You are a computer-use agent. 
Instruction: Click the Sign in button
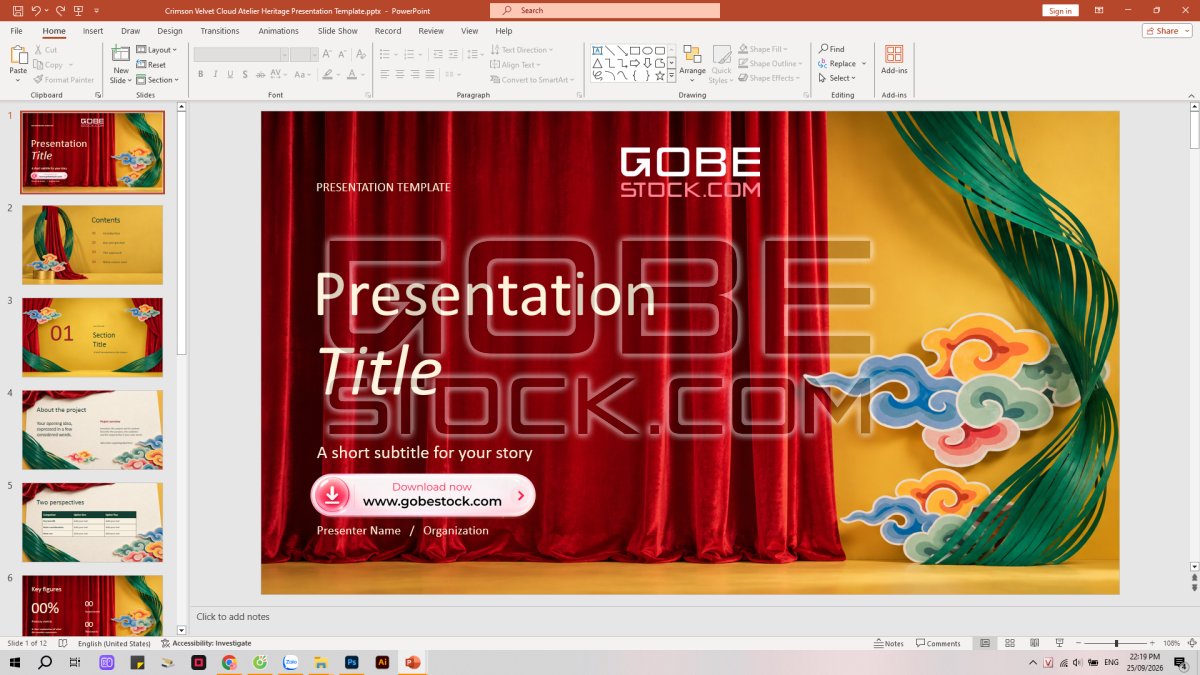[x=1060, y=11]
